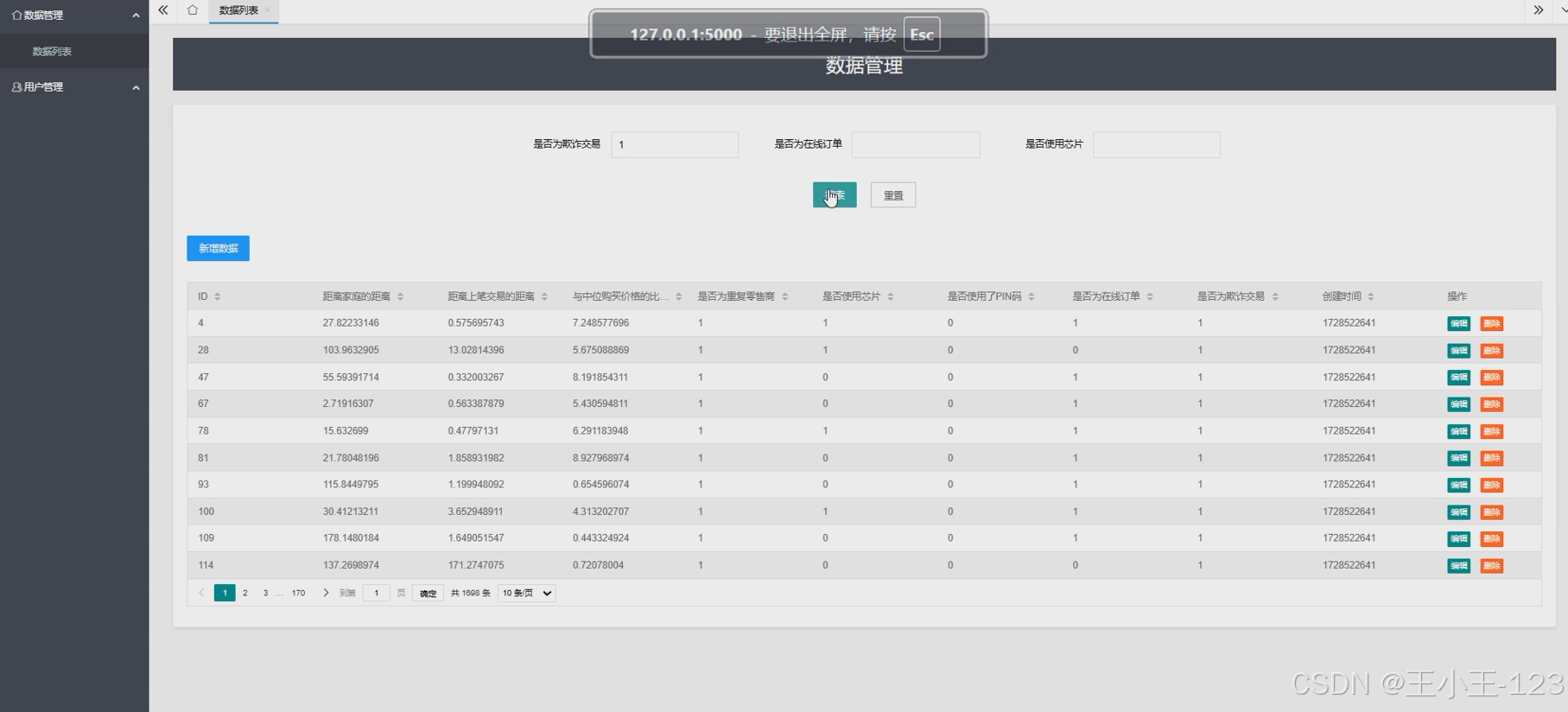Sort by 是否使用芯片 column header

[x=890, y=296]
